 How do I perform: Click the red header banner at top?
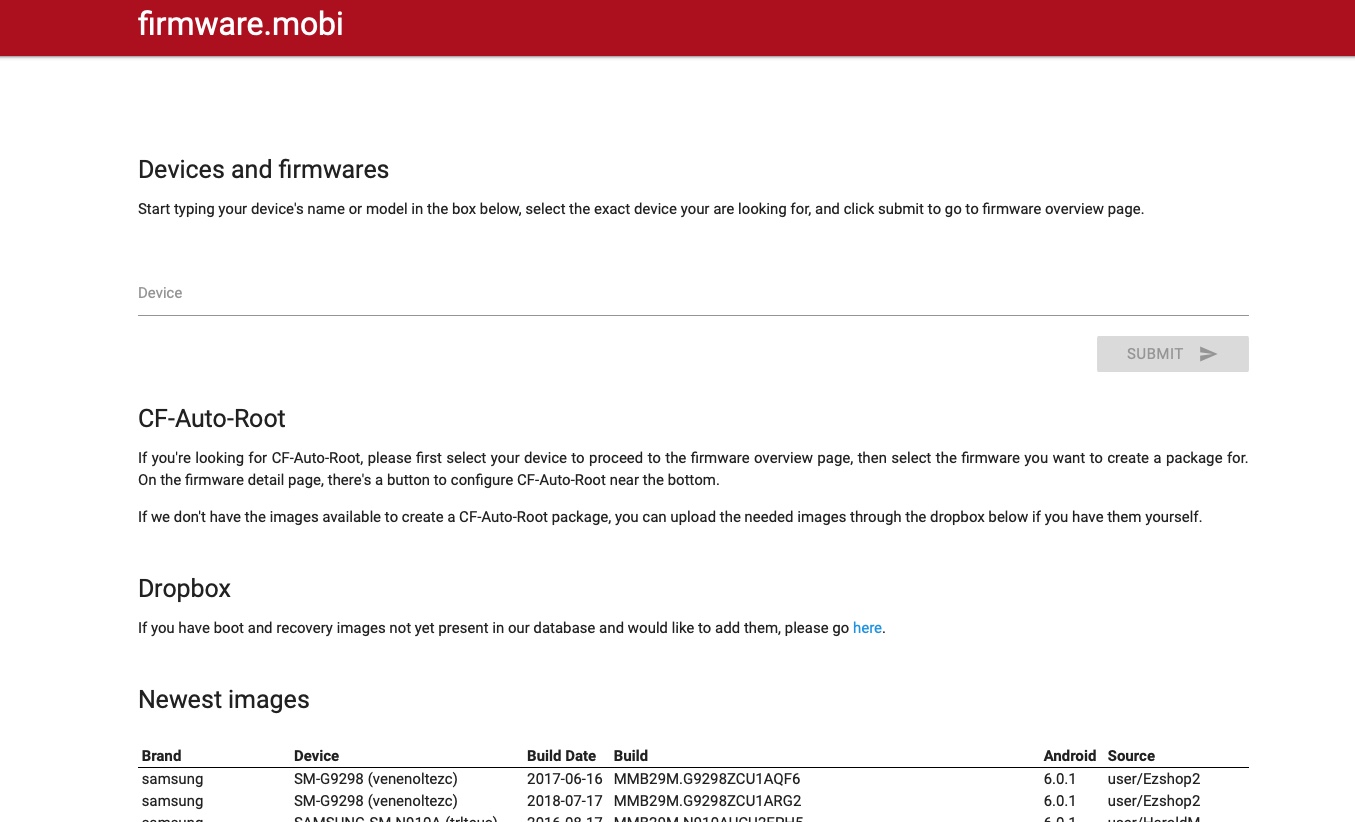(677, 27)
